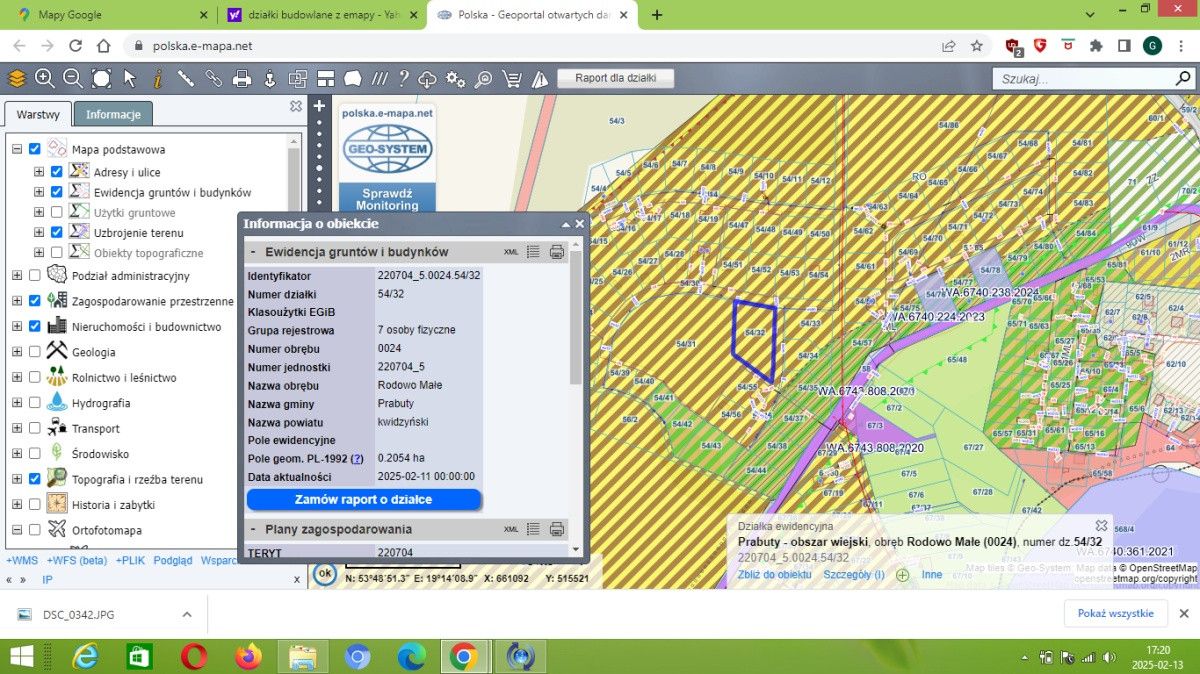Switch to the Informacje tab
The image size is (1200, 674).
click(x=113, y=114)
